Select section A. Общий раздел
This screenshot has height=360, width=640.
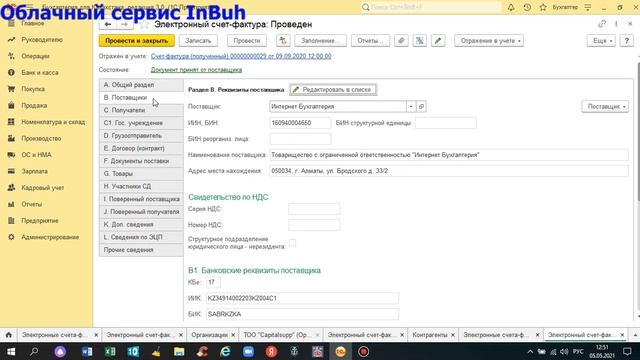141,85
